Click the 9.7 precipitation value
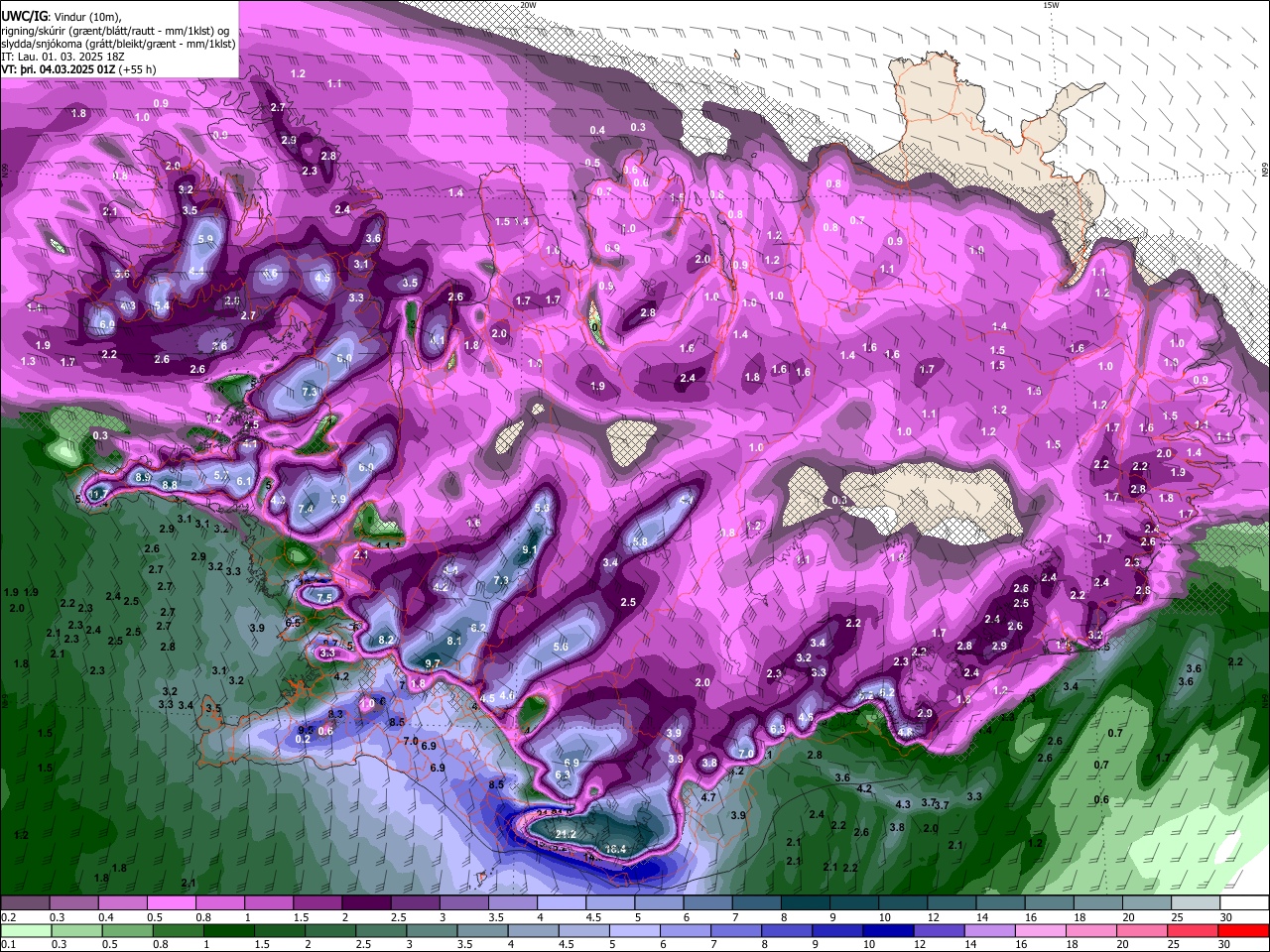 (x=433, y=663)
